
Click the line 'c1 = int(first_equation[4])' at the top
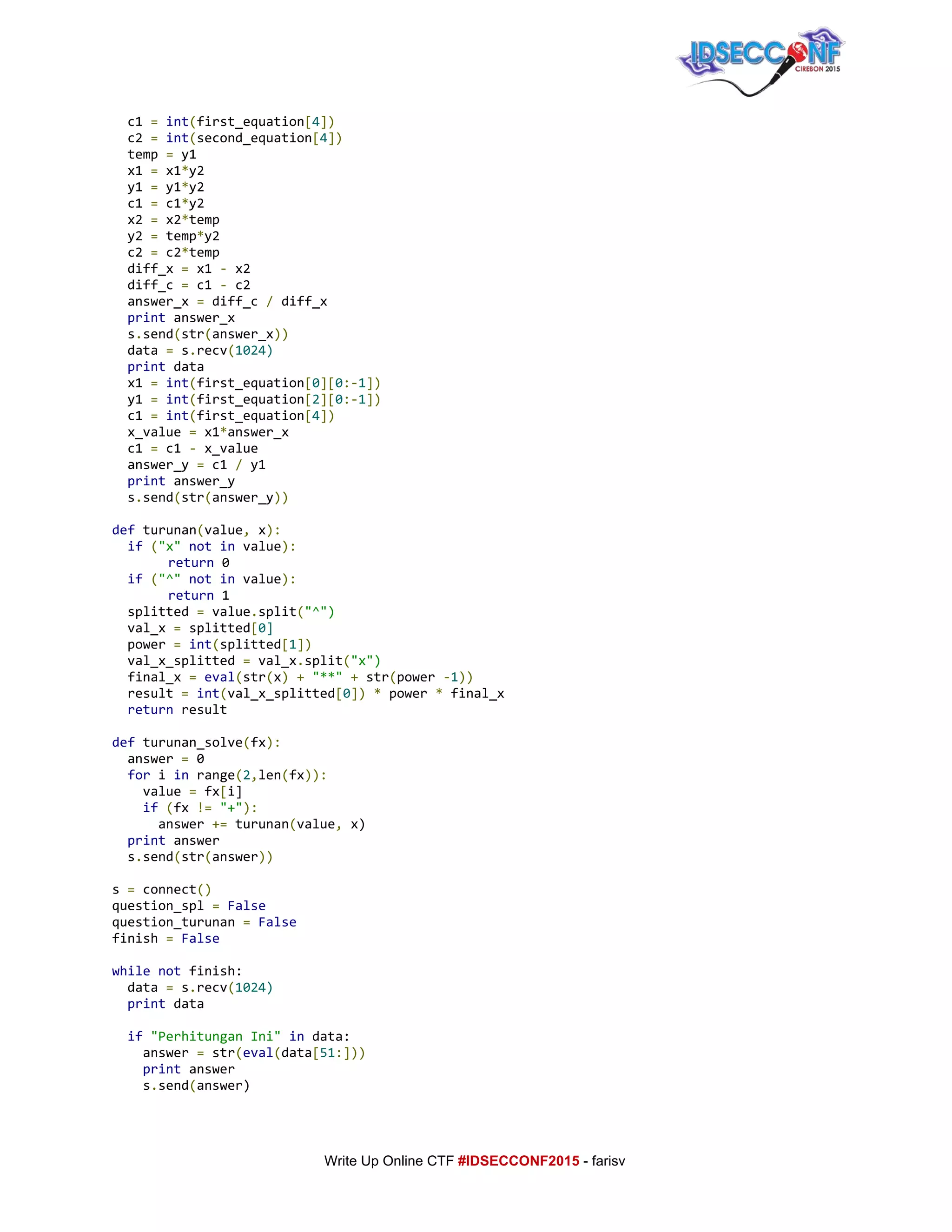(231, 122)
